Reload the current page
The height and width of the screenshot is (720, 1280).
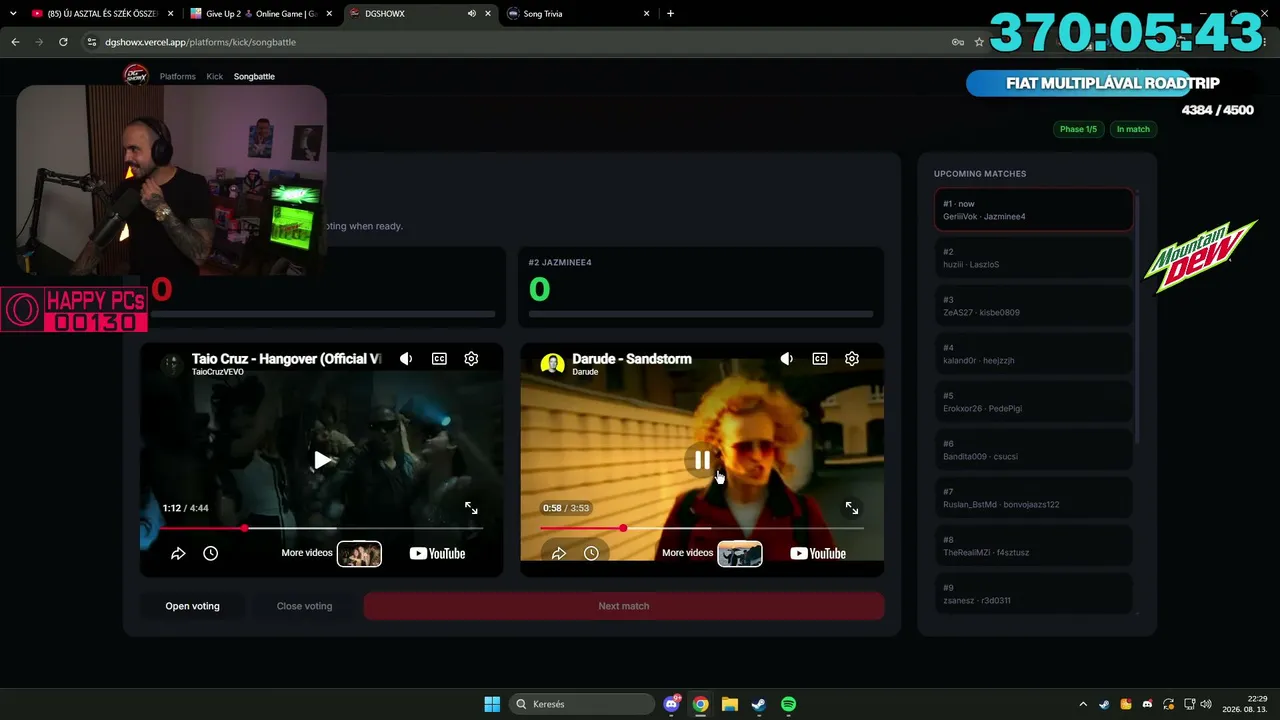click(x=63, y=42)
